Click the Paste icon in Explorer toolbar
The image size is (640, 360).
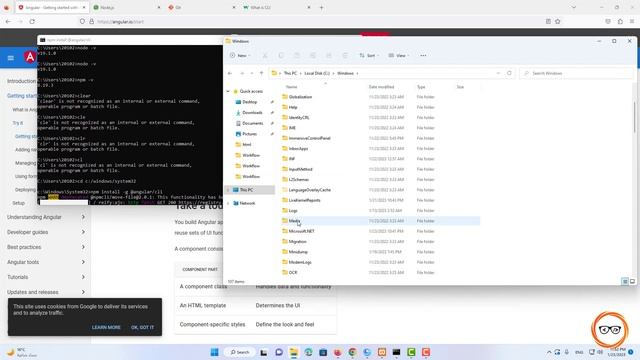click(297, 56)
